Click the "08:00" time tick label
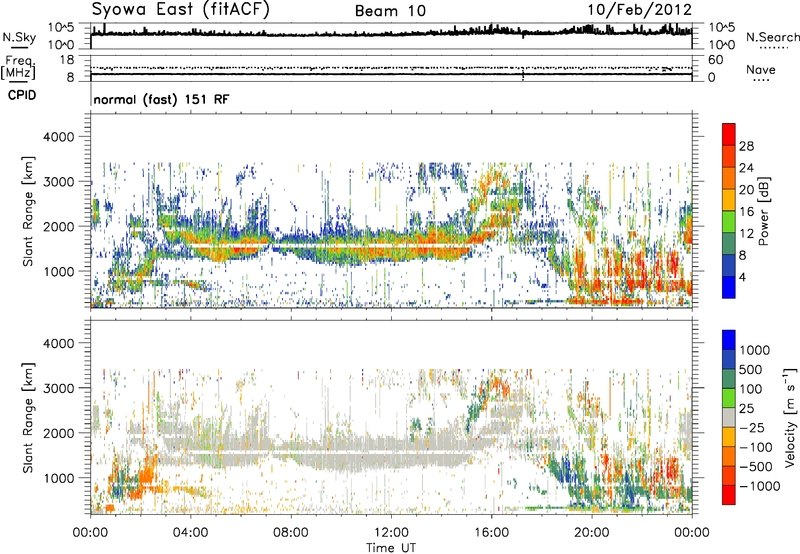 coord(291,533)
